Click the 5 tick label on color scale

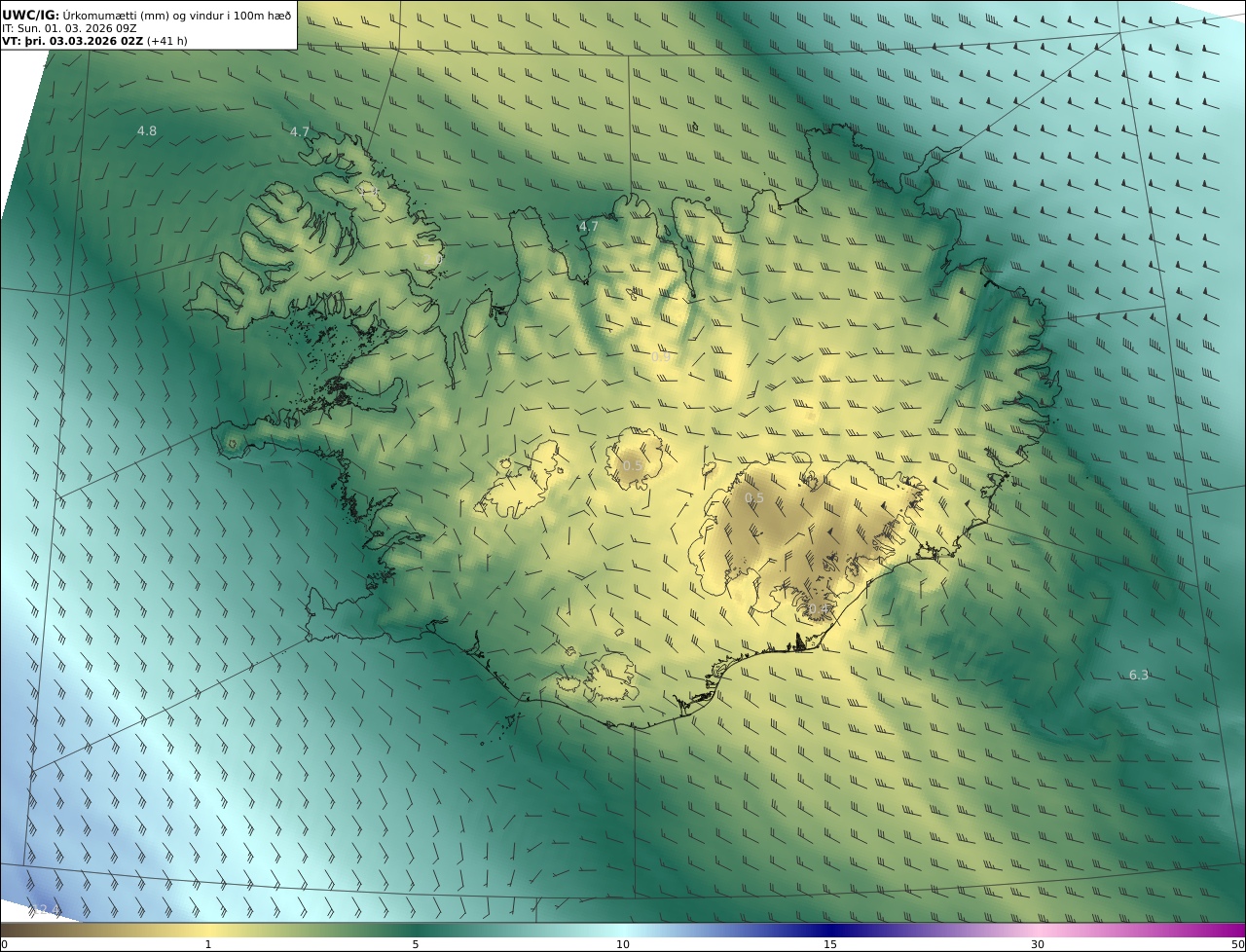(x=416, y=944)
